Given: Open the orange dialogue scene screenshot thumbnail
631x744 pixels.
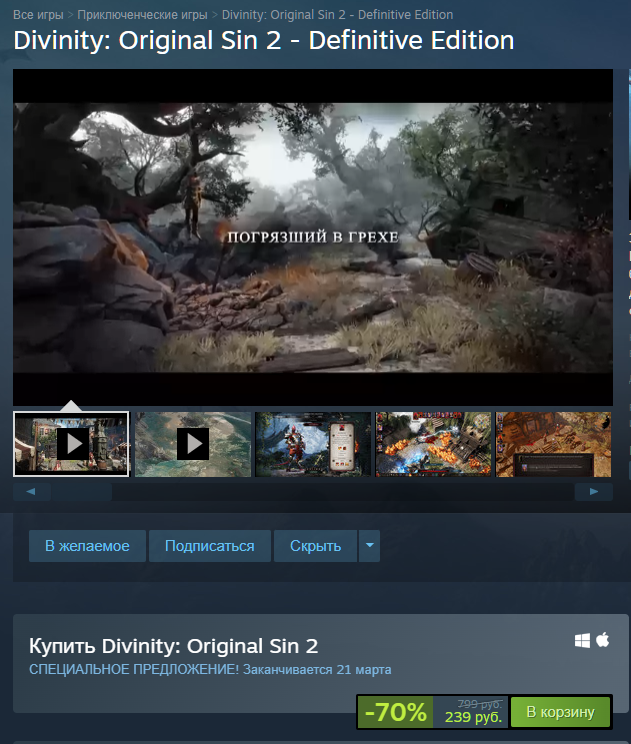Looking at the screenshot, I should (553, 444).
